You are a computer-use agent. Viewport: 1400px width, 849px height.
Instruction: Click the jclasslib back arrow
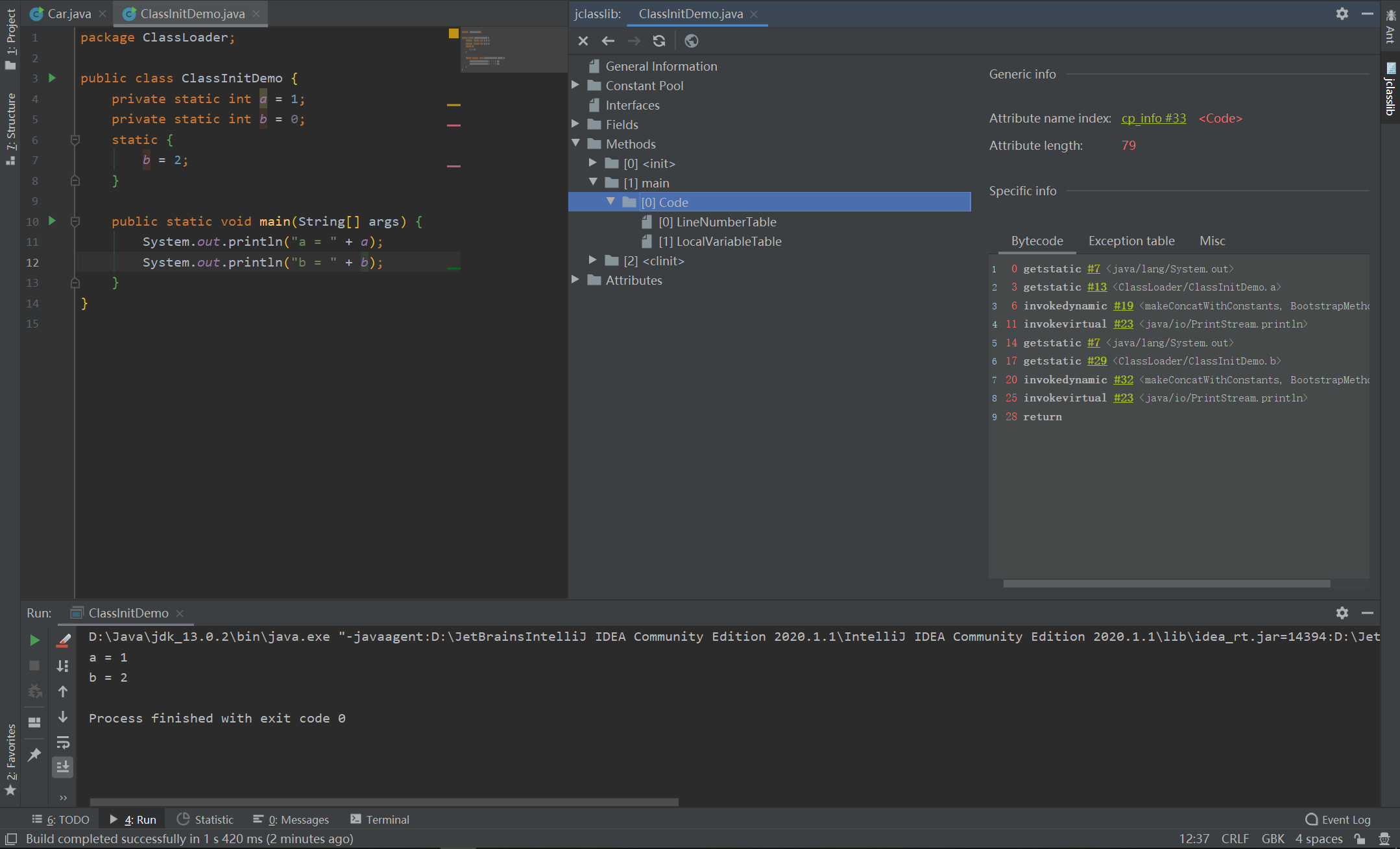point(608,41)
